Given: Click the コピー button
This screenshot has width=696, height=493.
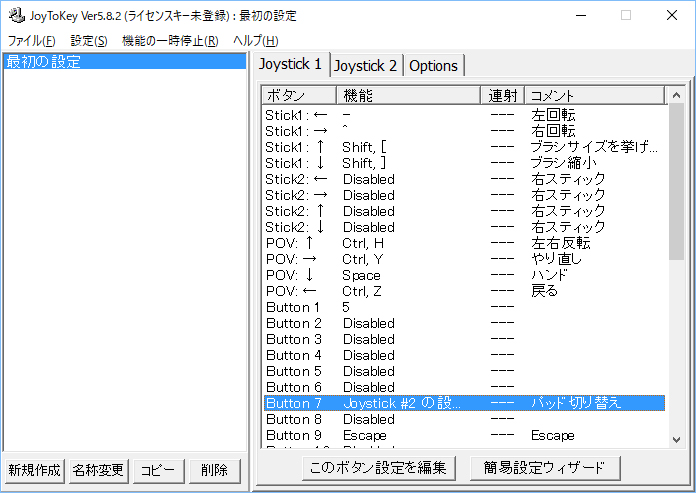Looking at the screenshot, I should pos(158,470).
